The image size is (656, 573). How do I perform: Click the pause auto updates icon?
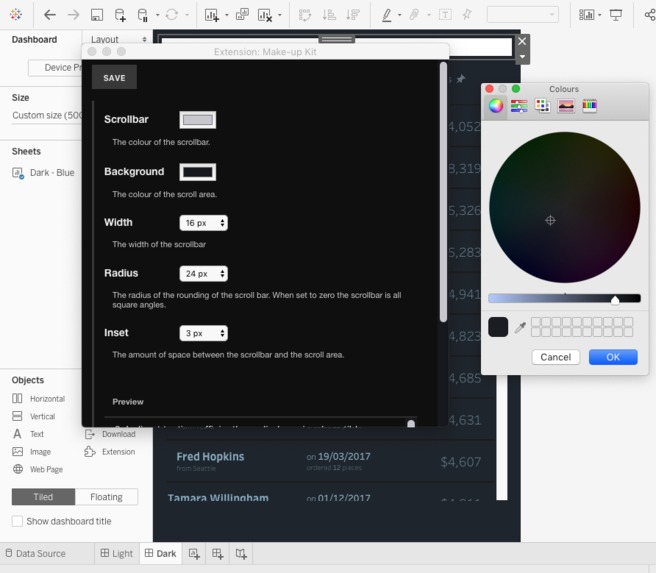[143, 15]
